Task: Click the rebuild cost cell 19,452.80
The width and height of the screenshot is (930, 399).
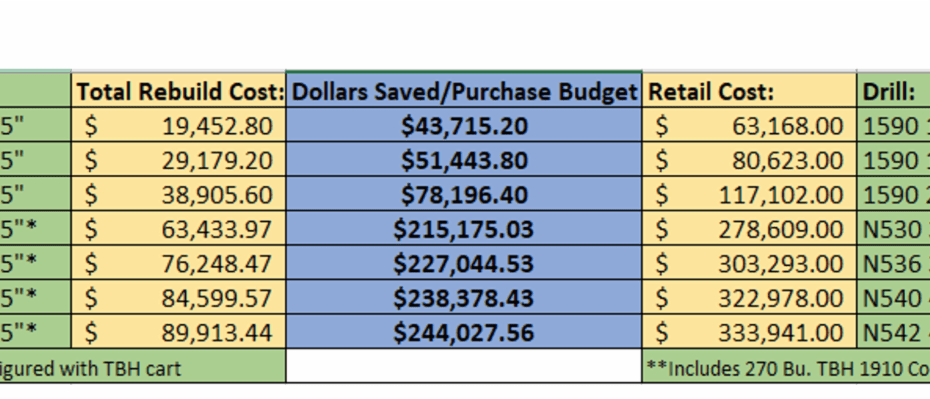Action: pyautogui.click(x=179, y=125)
